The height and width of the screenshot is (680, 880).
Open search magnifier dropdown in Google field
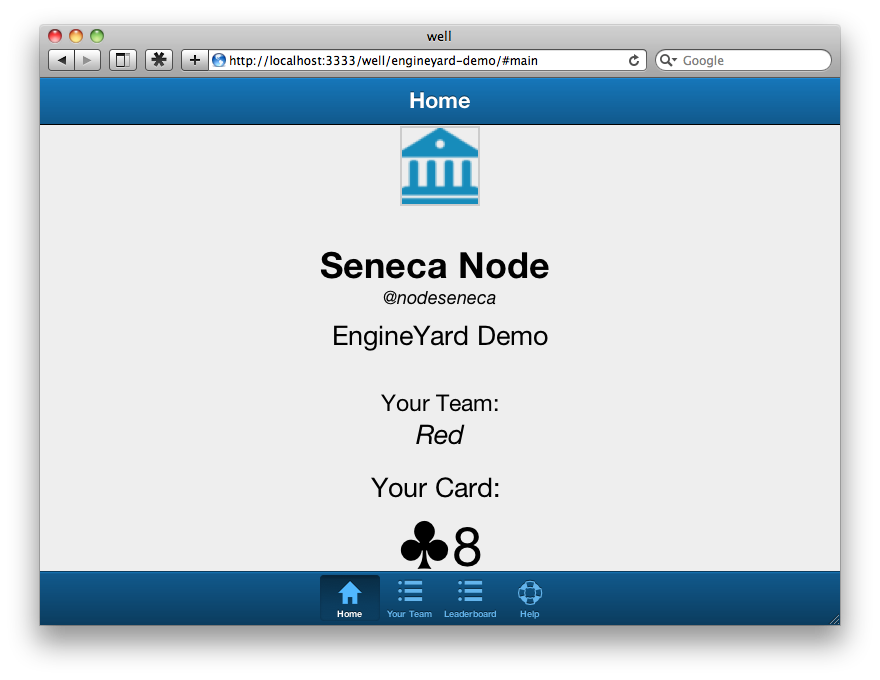(x=668, y=60)
